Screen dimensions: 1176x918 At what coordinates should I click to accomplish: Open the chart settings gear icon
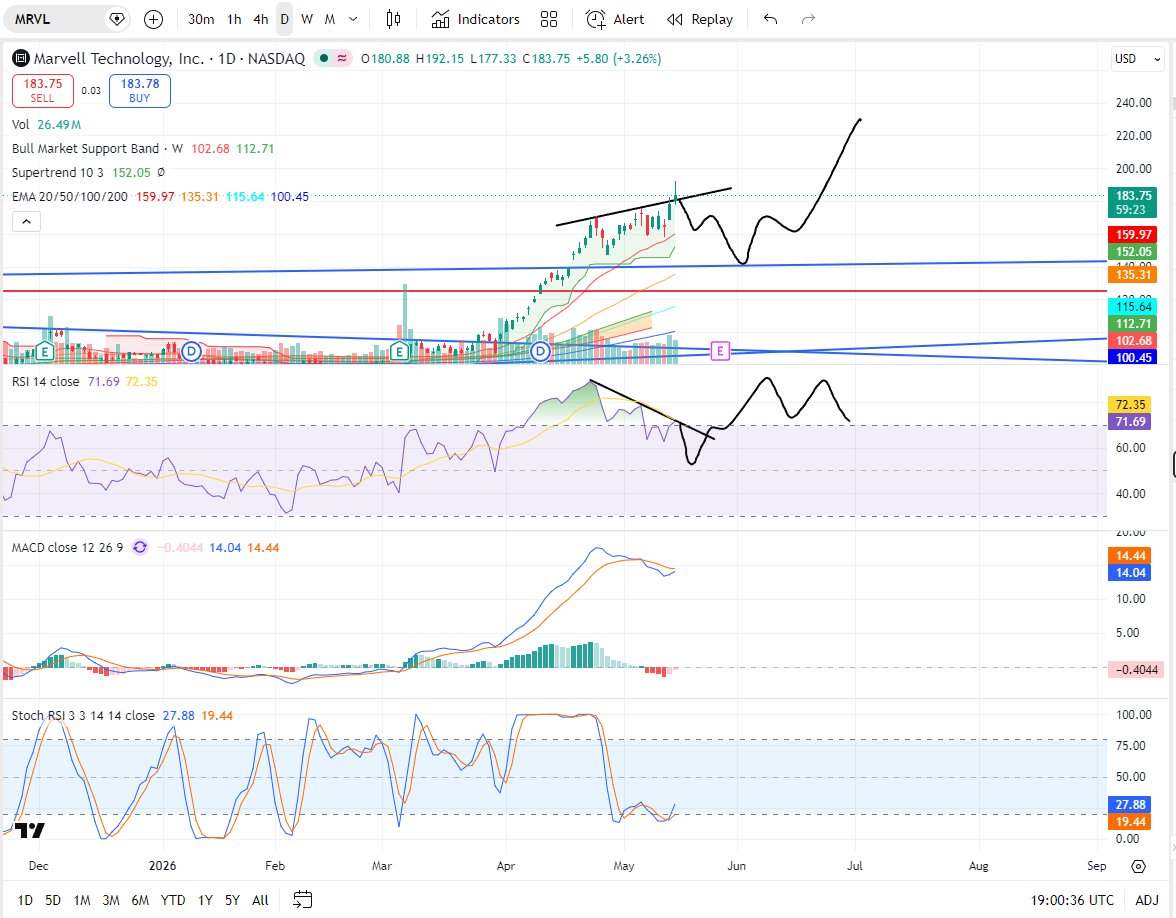pyautogui.click(x=1138, y=866)
